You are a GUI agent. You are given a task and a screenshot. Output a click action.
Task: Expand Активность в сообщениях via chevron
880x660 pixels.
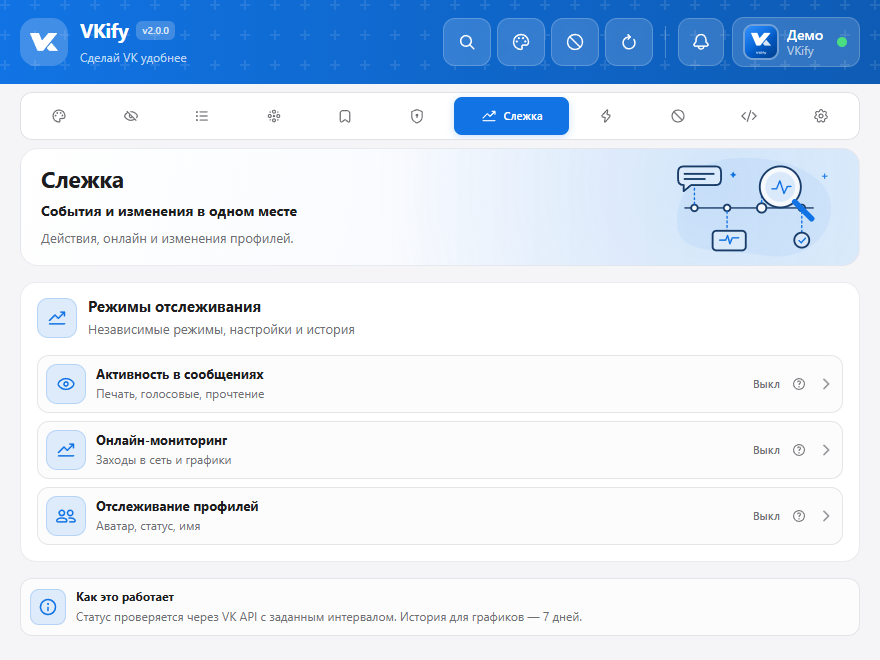pyautogui.click(x=826, y=384)
